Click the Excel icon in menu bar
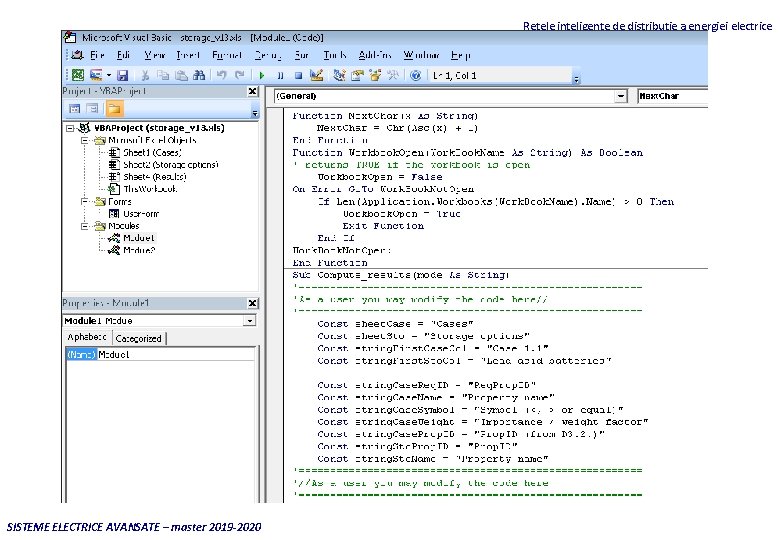 click(x=77, y=55)
